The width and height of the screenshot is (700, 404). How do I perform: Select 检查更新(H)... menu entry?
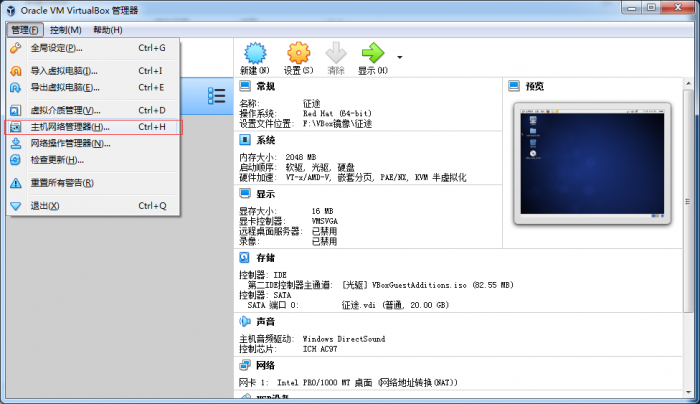click(x=93, y=160)
